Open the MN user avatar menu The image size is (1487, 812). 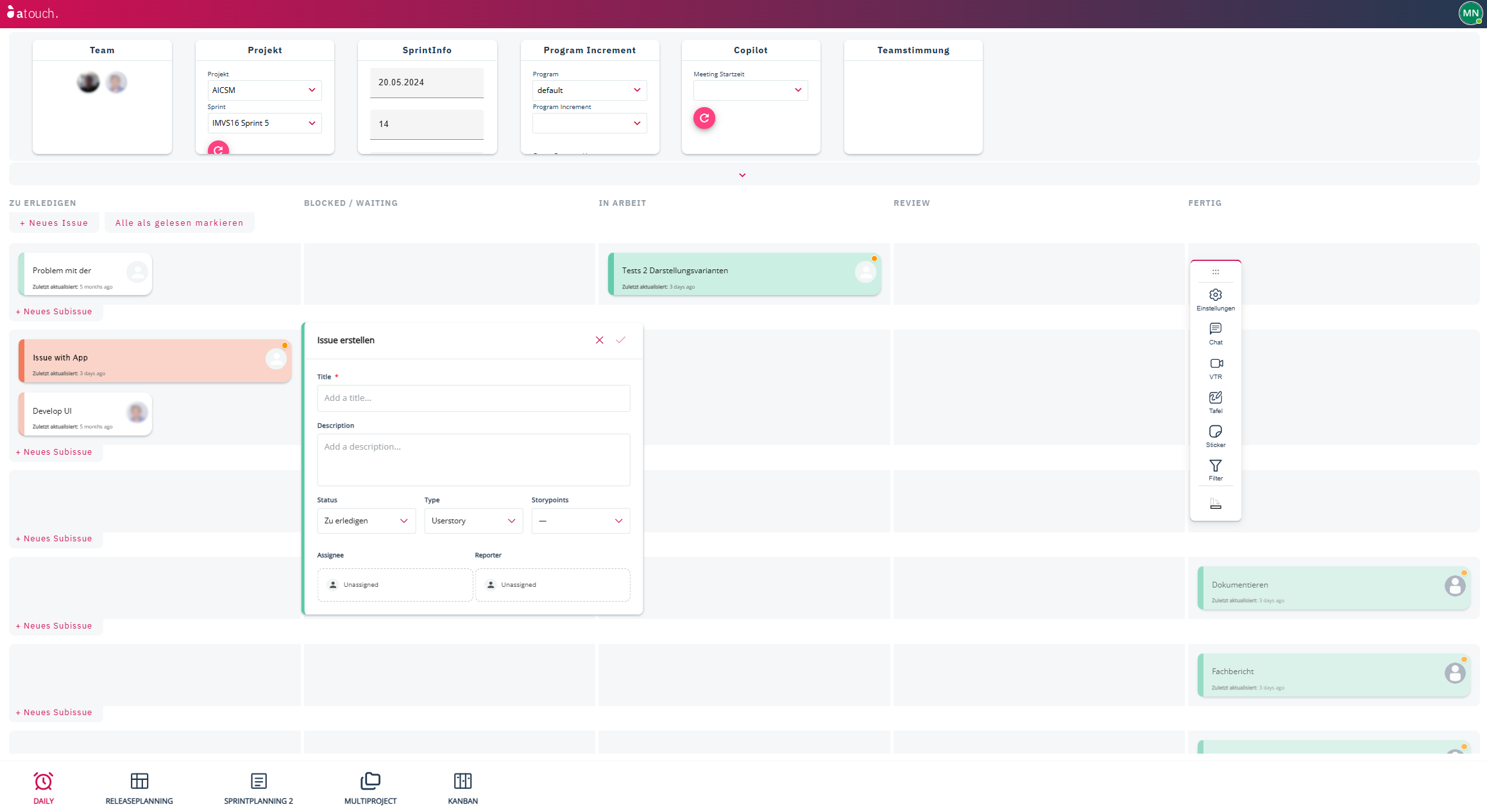(1470, 13)
